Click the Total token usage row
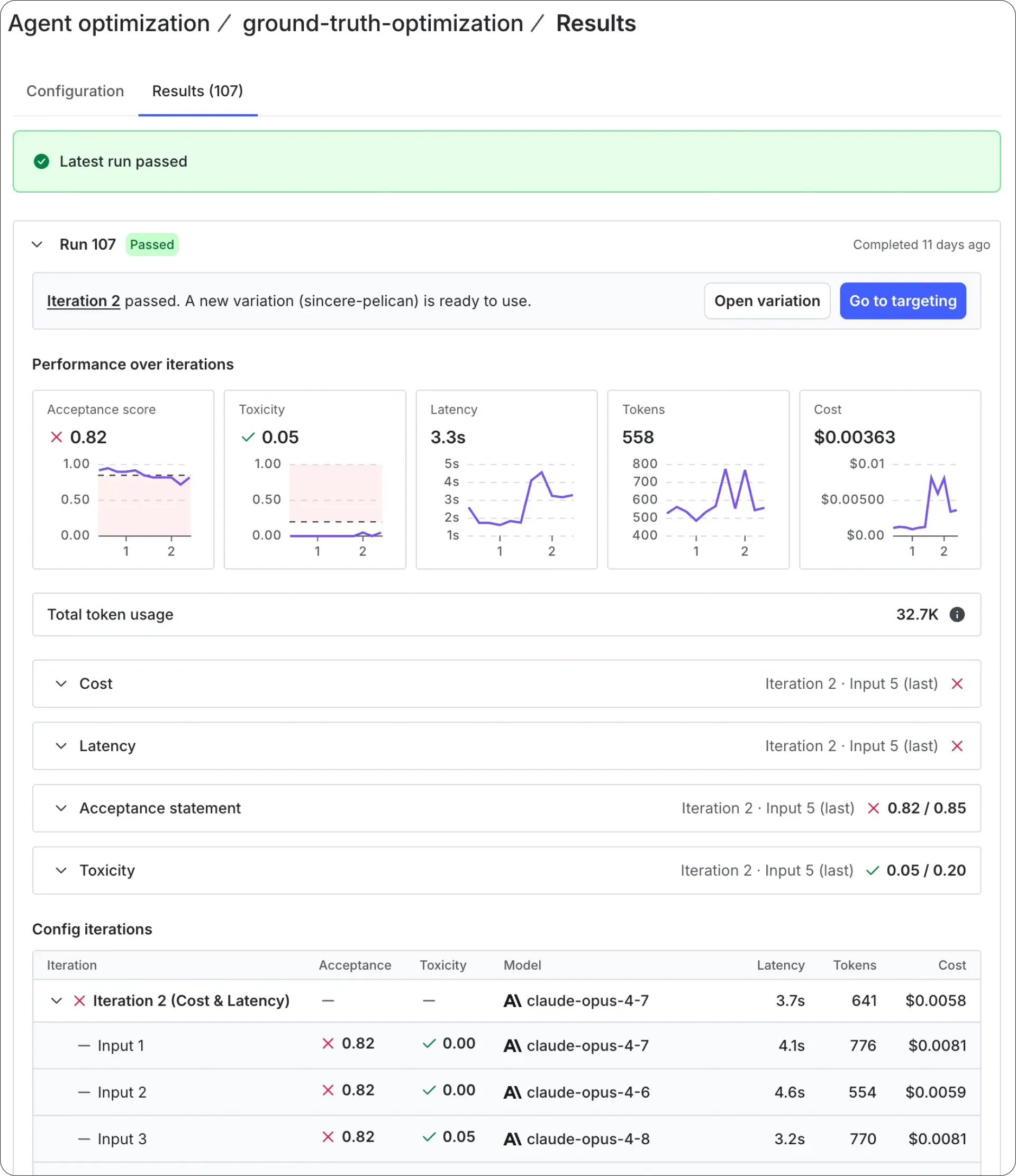Screen dimensions: 1016x1176 click(x=506, y=615)
